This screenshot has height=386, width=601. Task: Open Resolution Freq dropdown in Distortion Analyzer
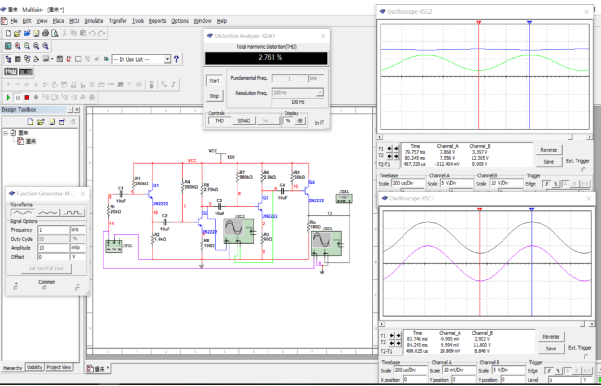tap(320, 92)
